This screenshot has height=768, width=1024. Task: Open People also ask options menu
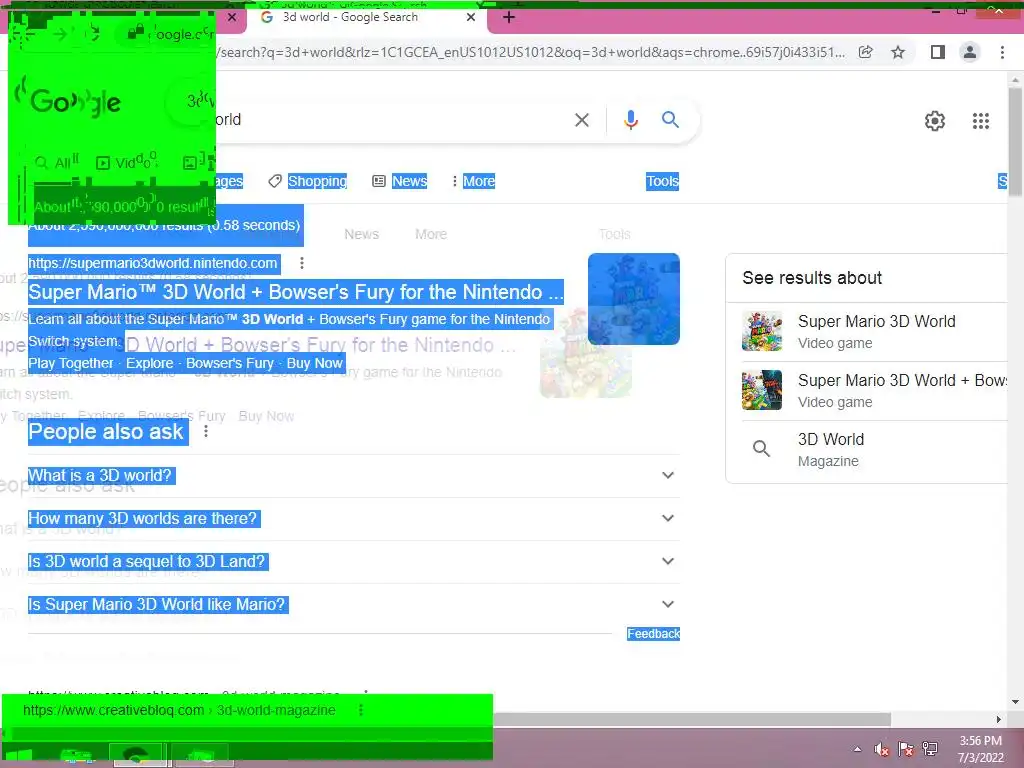[206, 432]
